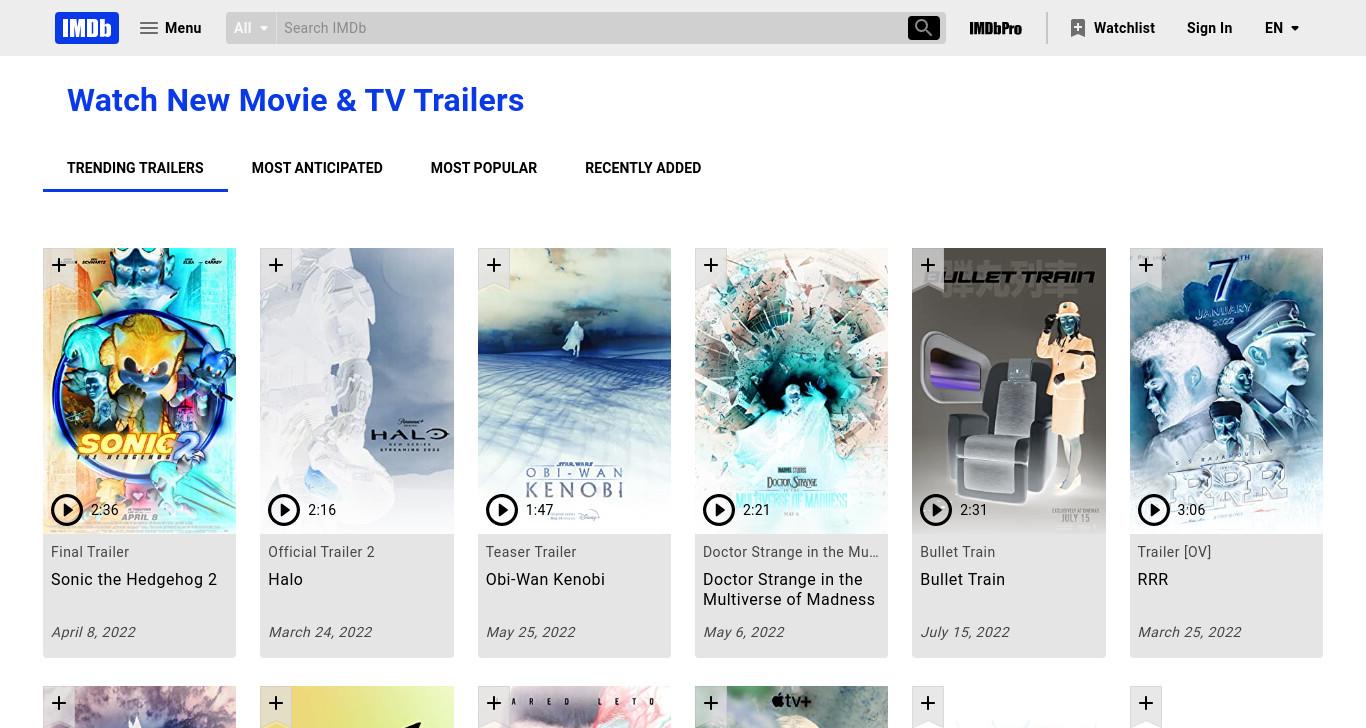Viewport: 1366px width, 728px height.
Task: Submit search with magnifier icon
Action: 923,28
